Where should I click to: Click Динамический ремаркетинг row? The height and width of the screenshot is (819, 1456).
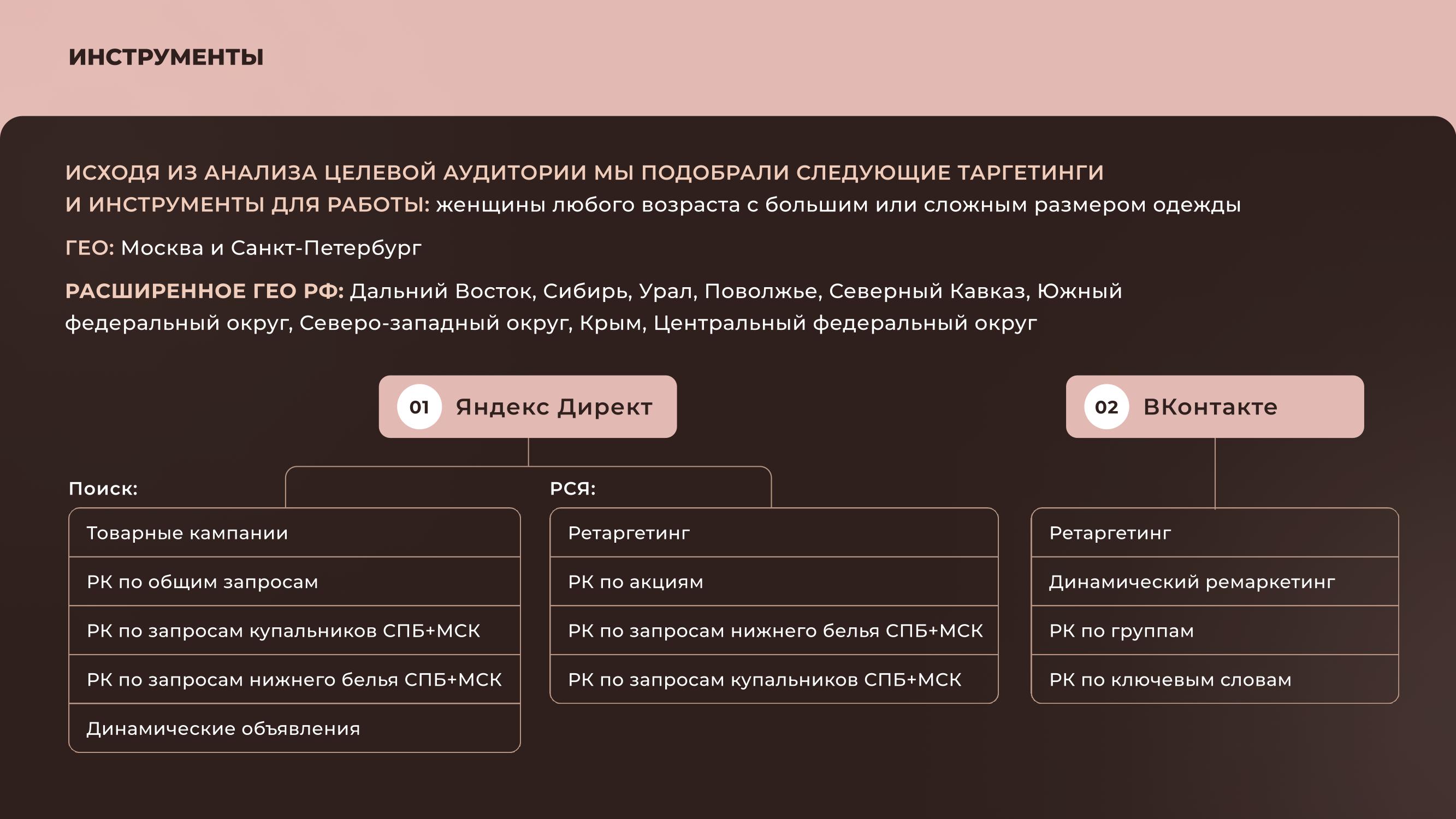coord(1214,581)
